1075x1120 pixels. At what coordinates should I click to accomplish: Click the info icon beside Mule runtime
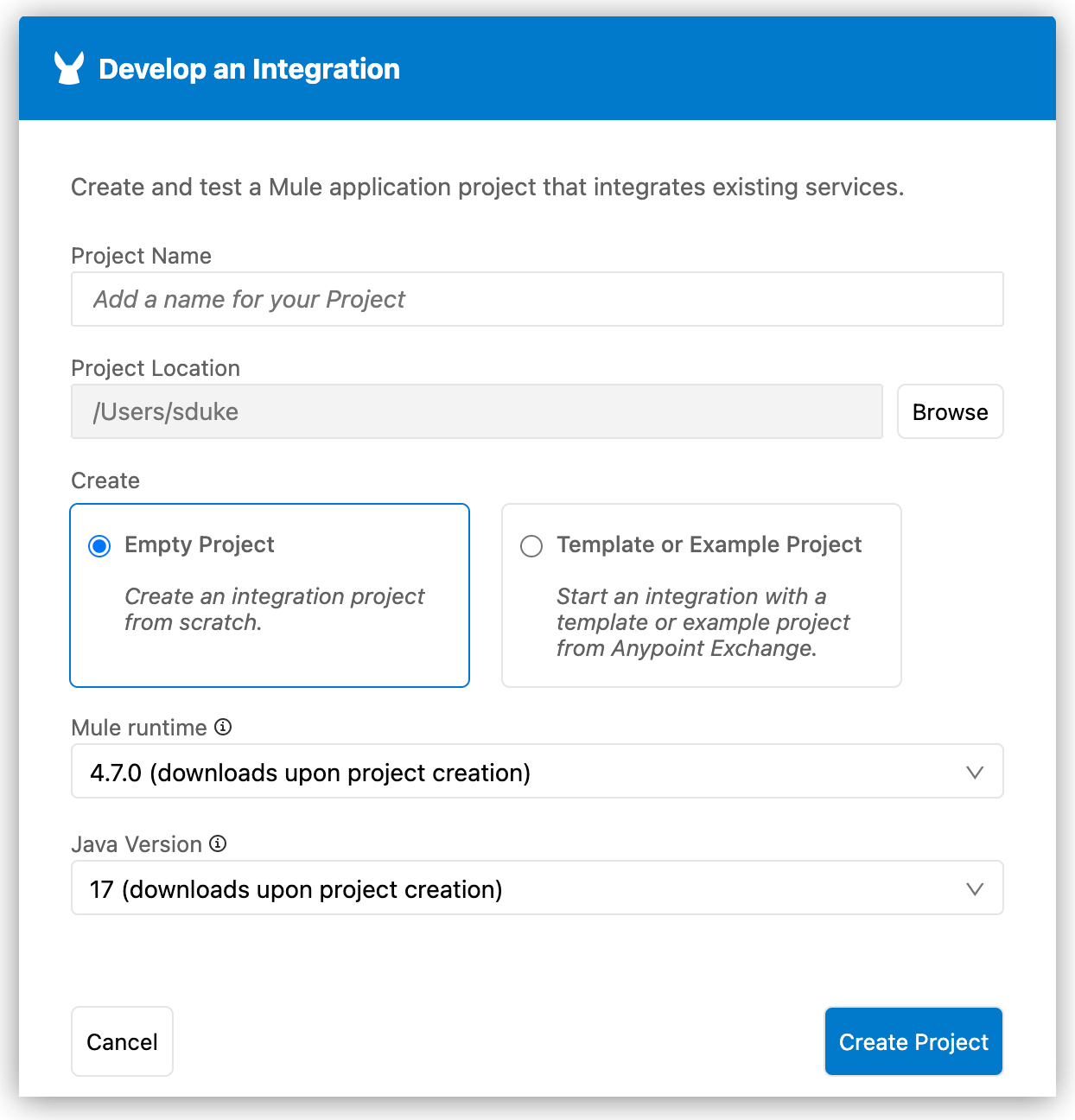223,727
